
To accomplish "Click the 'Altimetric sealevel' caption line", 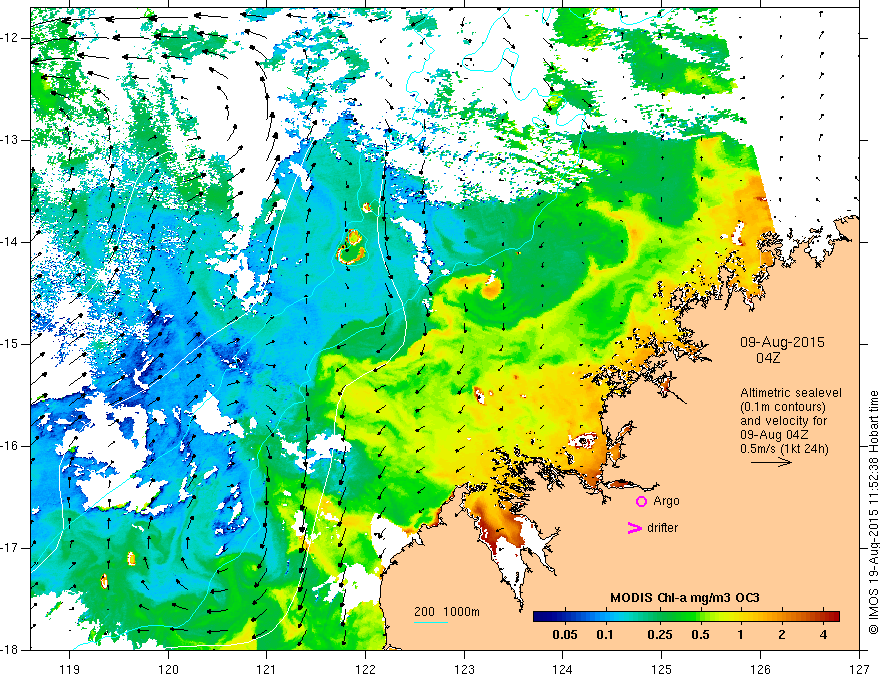I will (791, 393).
